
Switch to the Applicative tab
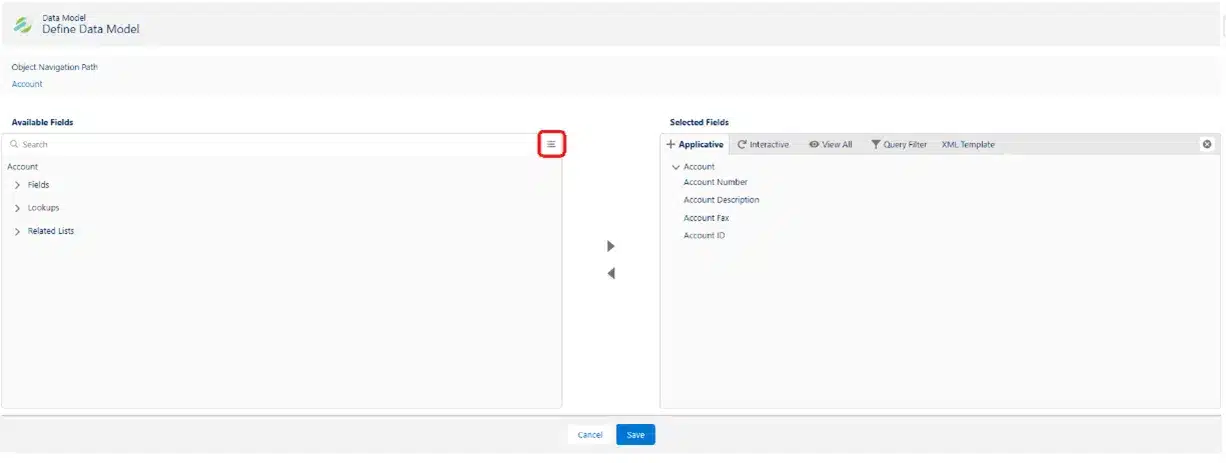point(695,145)
